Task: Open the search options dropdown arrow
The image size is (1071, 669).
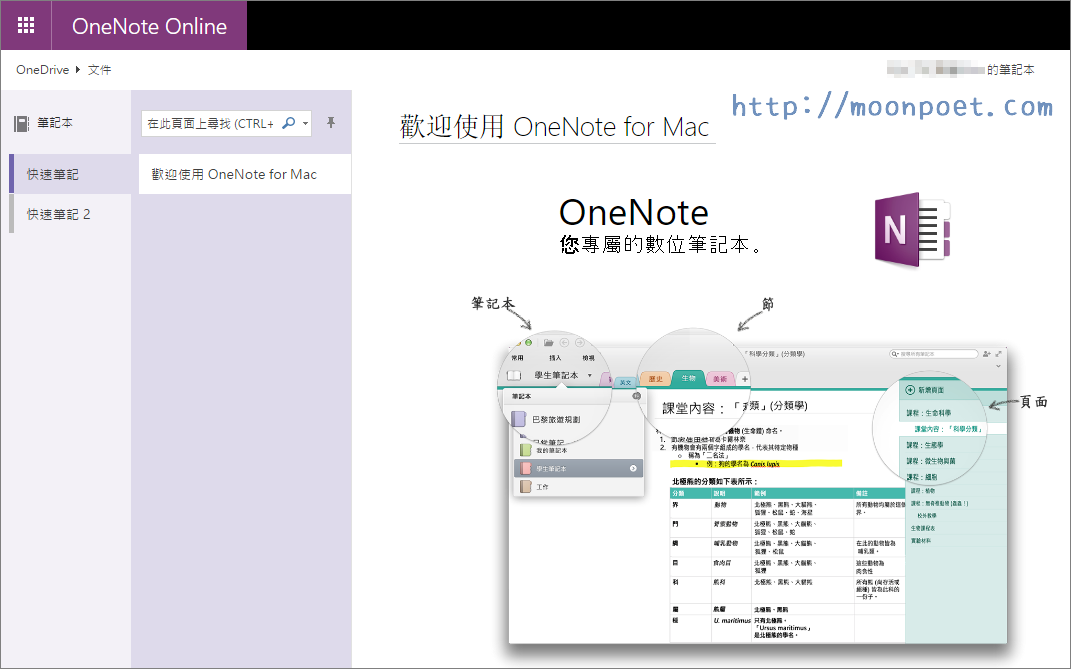Action: [305, 123]
